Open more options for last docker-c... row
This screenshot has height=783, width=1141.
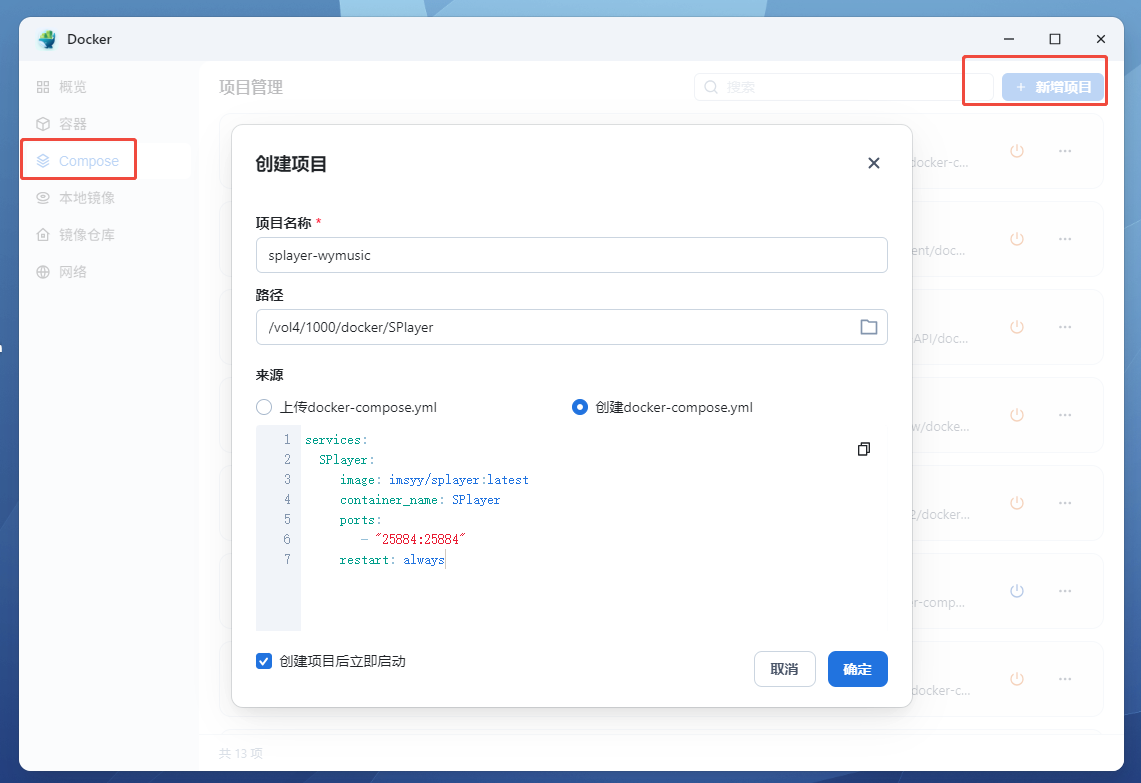[1065, 679]
